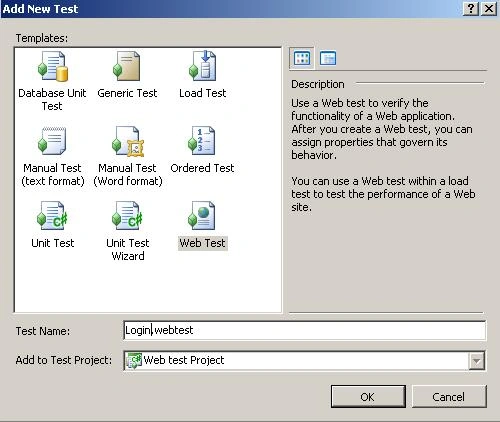Image resolution: width=500 pixels, height=422 pixels.
Task: Choose the Generic Test template icon
Action: coord(127,66)
